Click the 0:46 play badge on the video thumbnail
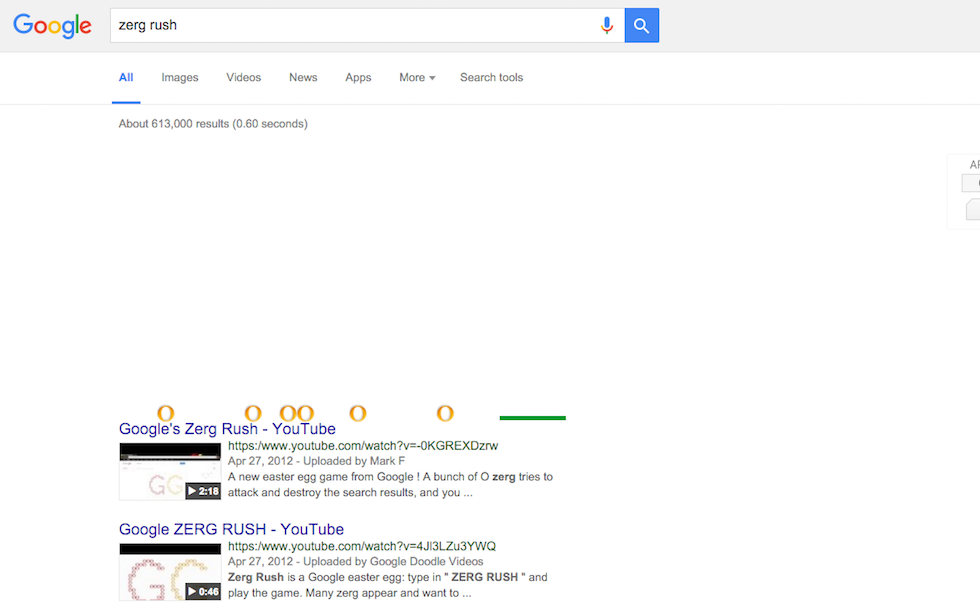The width and height of the screenshot is (980, 609). click(x=203, y=591)
